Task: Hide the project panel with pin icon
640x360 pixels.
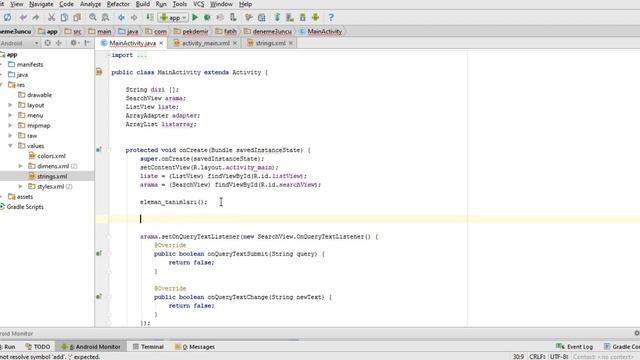Action: point(87,43)
